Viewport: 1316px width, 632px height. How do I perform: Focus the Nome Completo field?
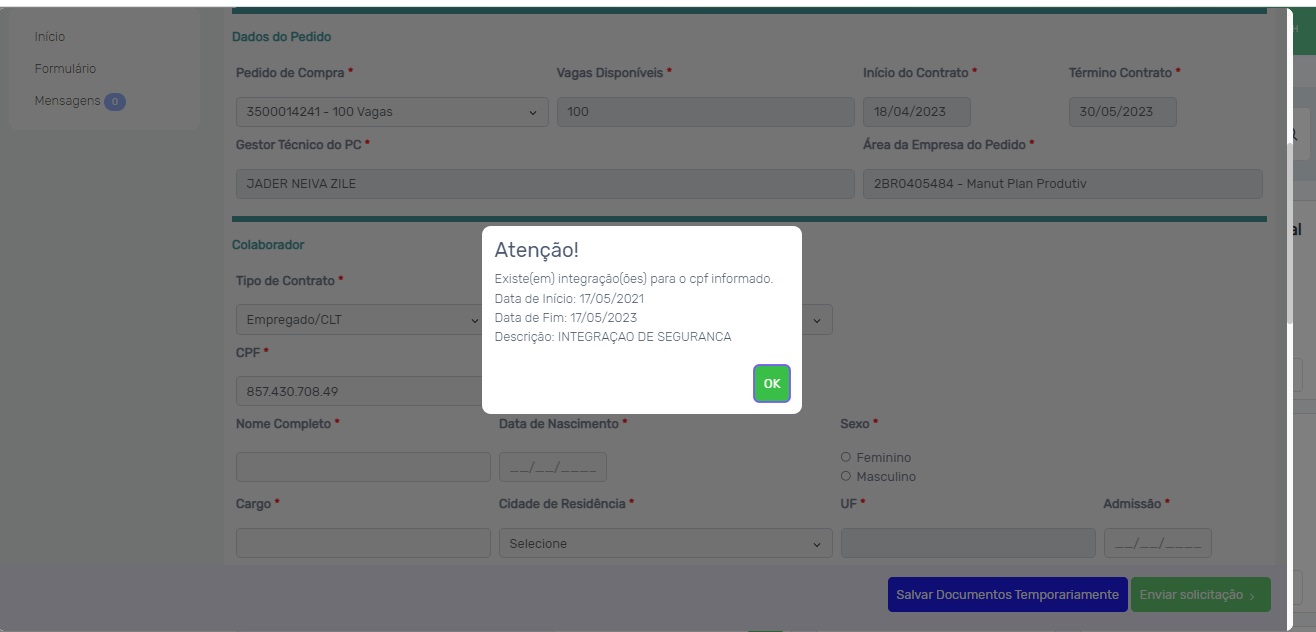coord(363,467)
